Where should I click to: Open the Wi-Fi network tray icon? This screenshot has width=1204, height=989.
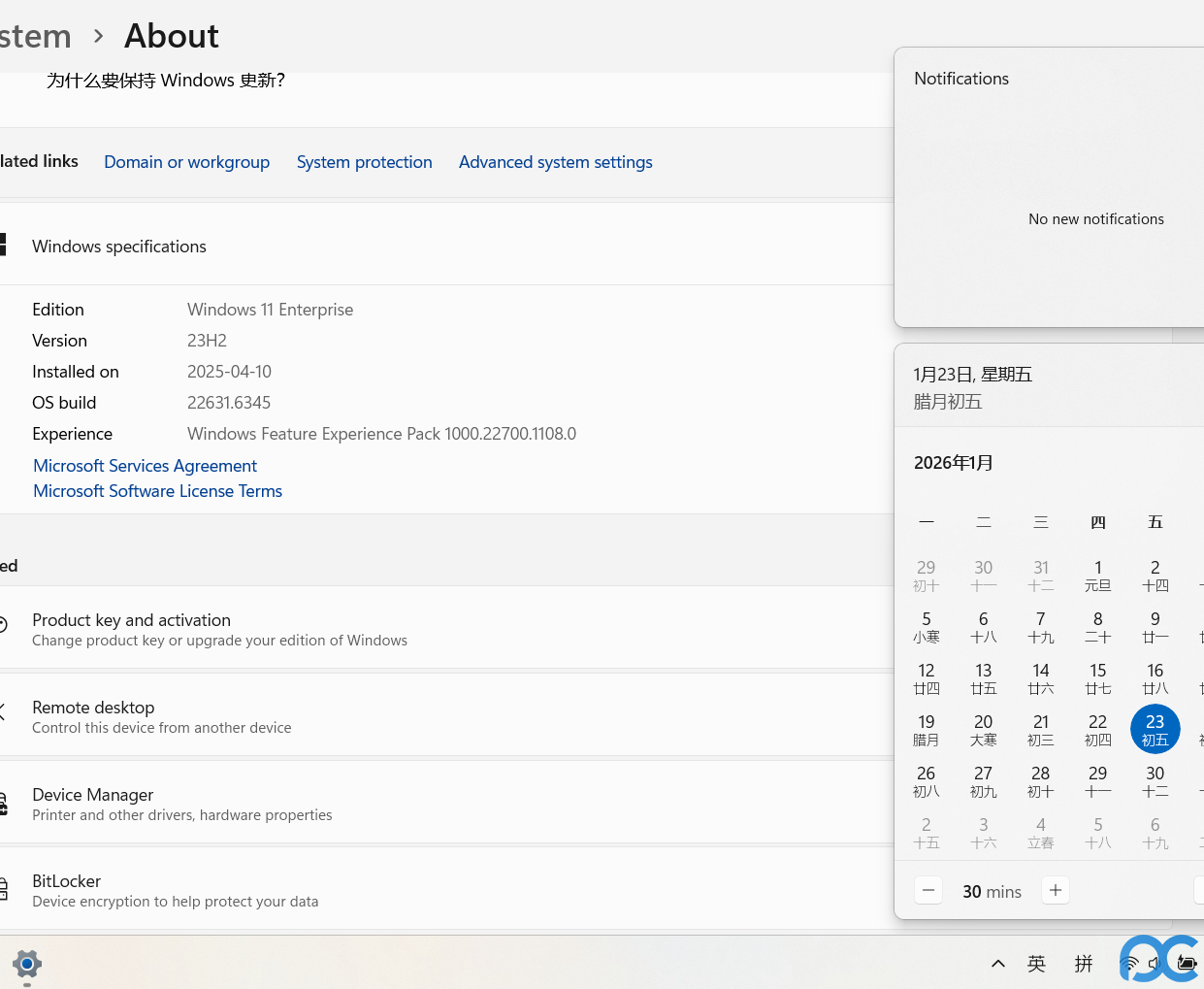1128,964
